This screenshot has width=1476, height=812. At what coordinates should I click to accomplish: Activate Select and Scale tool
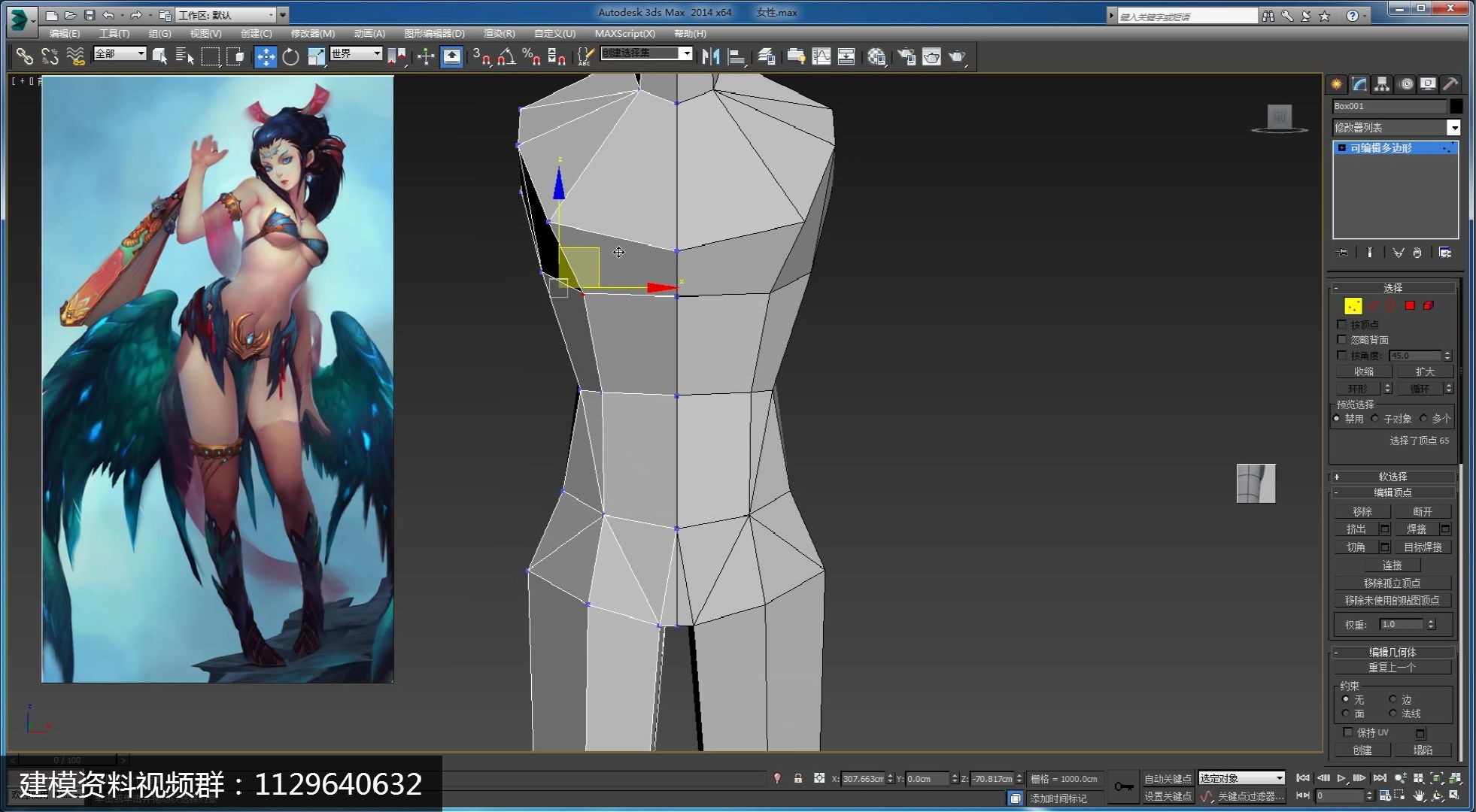[316, 56]
